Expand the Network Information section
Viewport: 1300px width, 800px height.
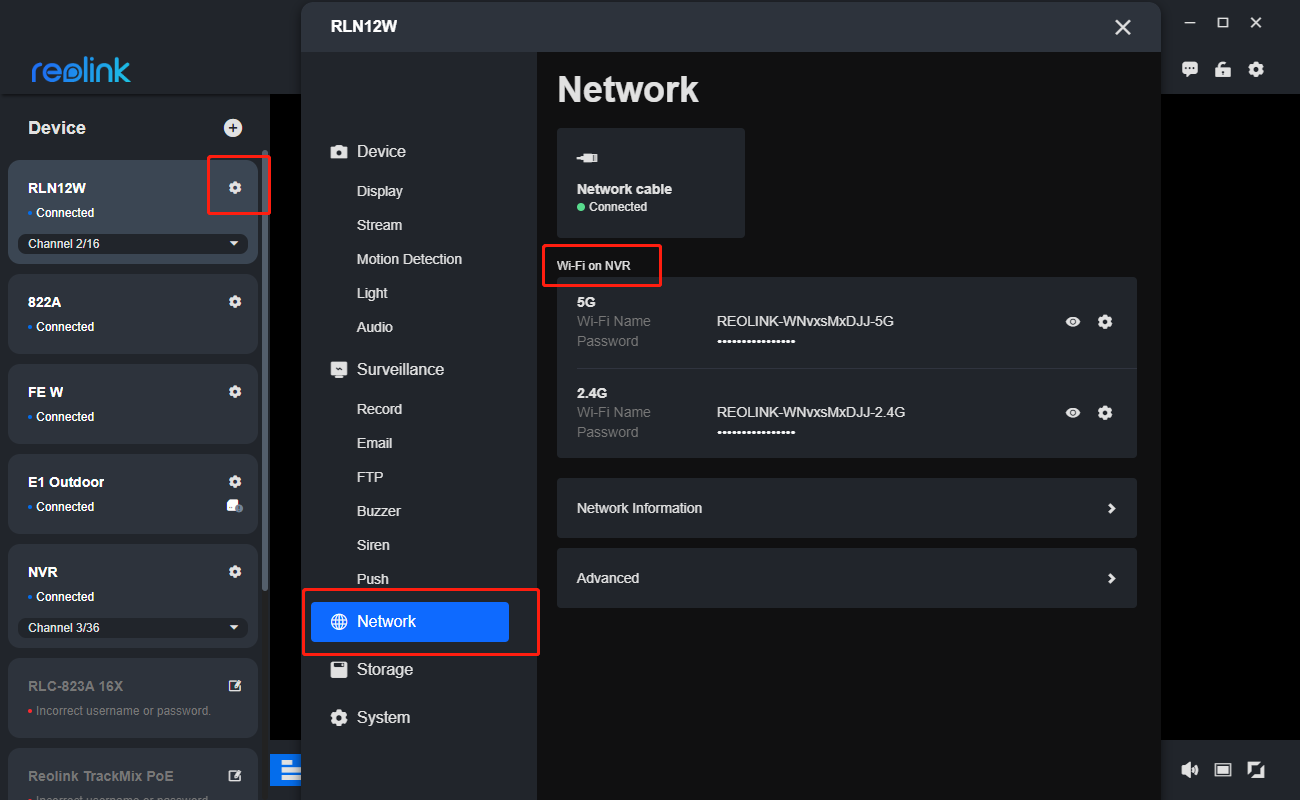tap(847, 508)
